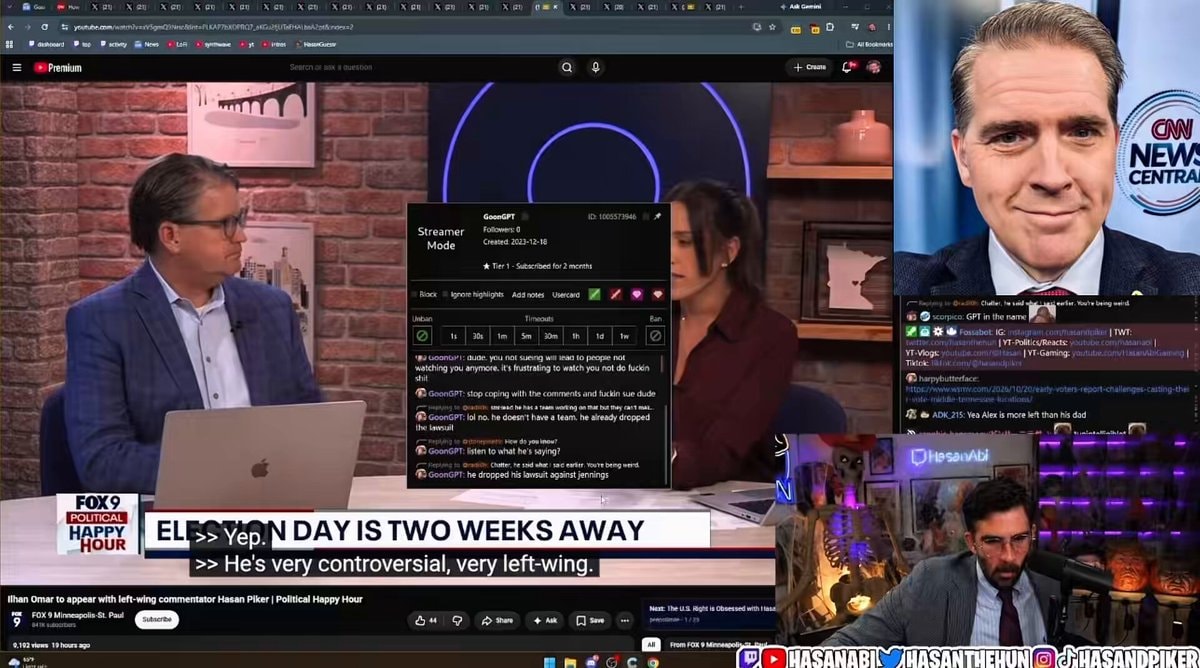Click Add notes in the usercard
Image resolution: width=1200 pixels, height=668 pixels.
527,295
